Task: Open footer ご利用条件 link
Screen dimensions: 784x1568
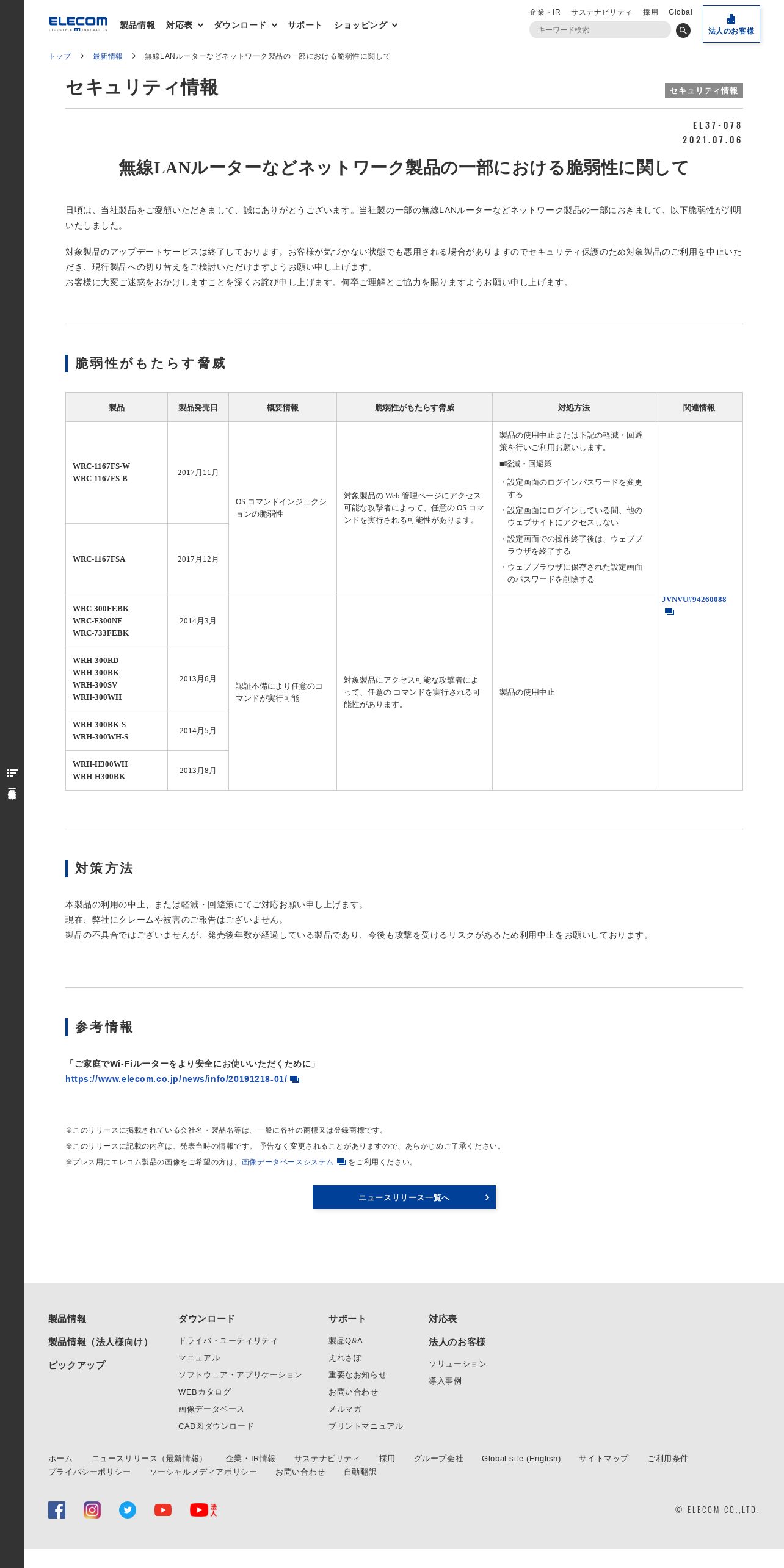Action: click(667, 1458)
